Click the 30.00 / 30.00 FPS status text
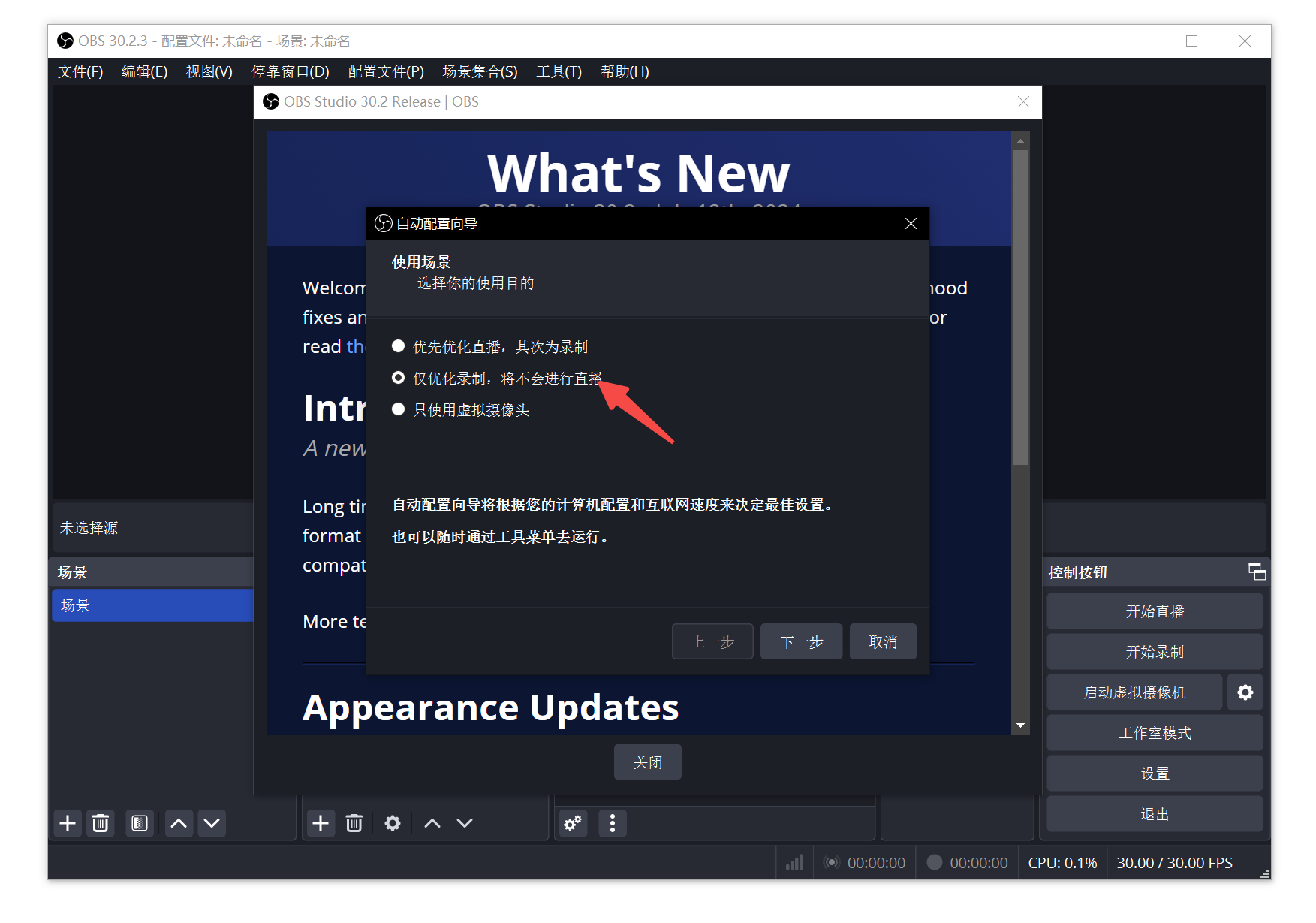 tap(1174, 863)
